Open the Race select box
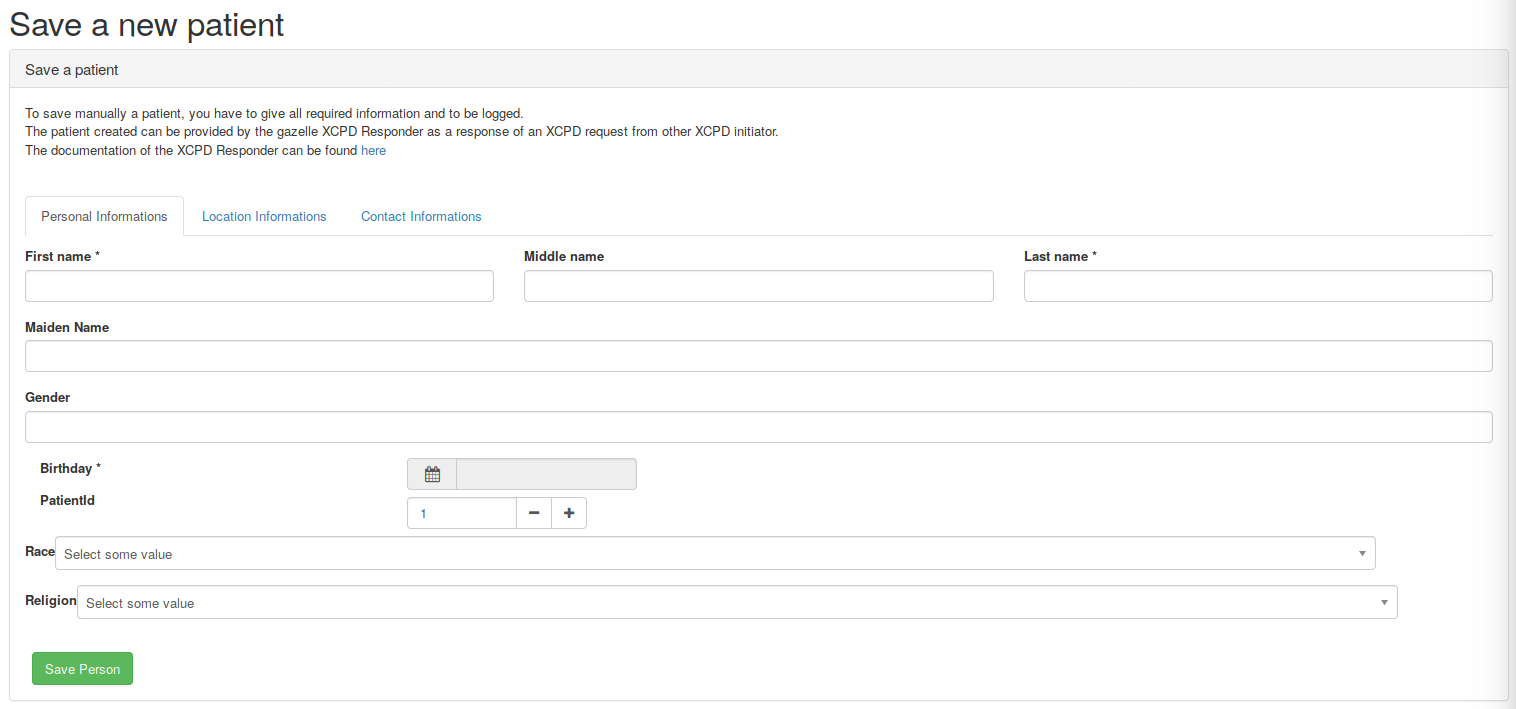Viewport: 1516px width, 709px height. [700, 554]
